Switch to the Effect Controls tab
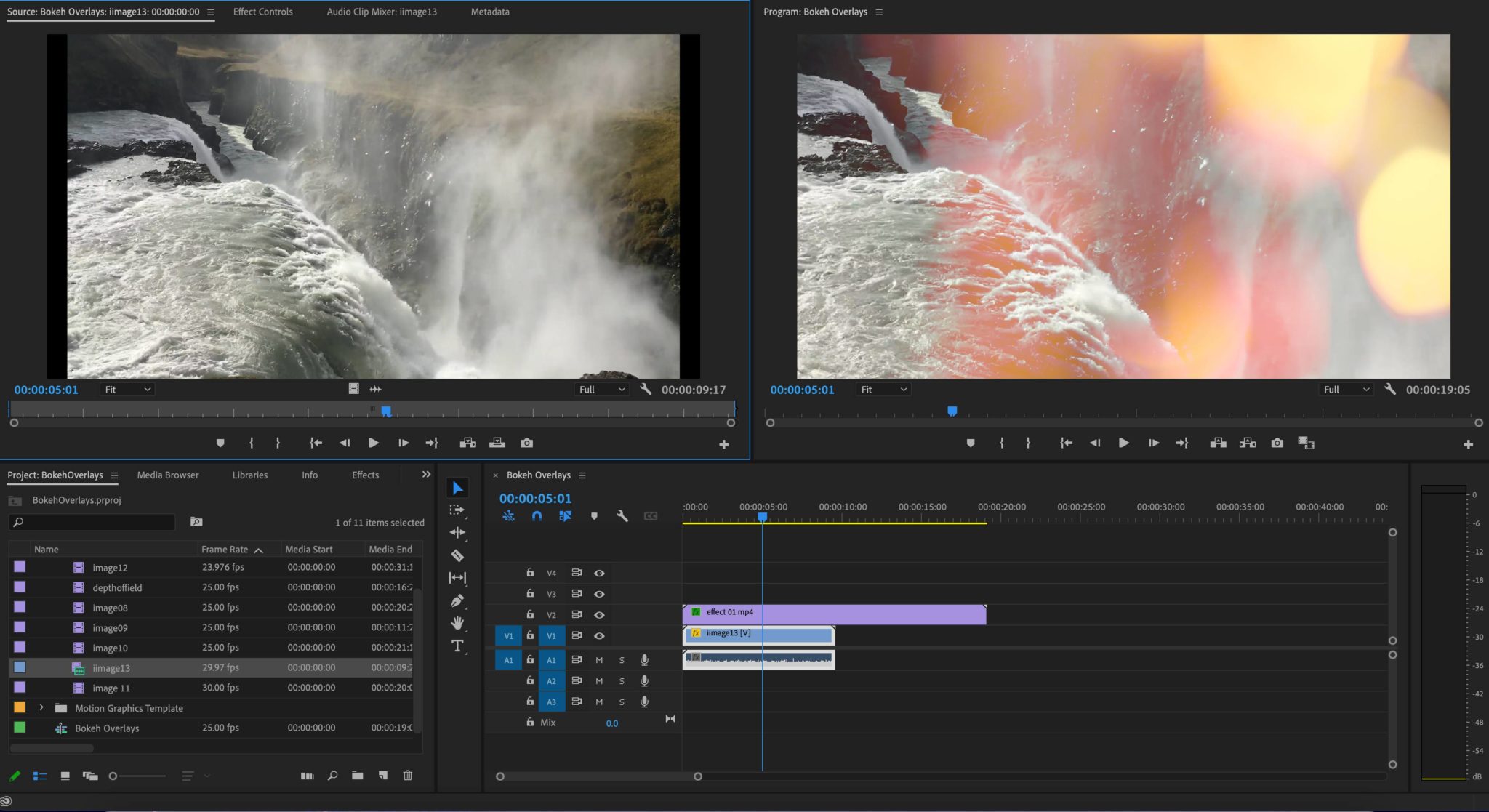 pos(262,12)
